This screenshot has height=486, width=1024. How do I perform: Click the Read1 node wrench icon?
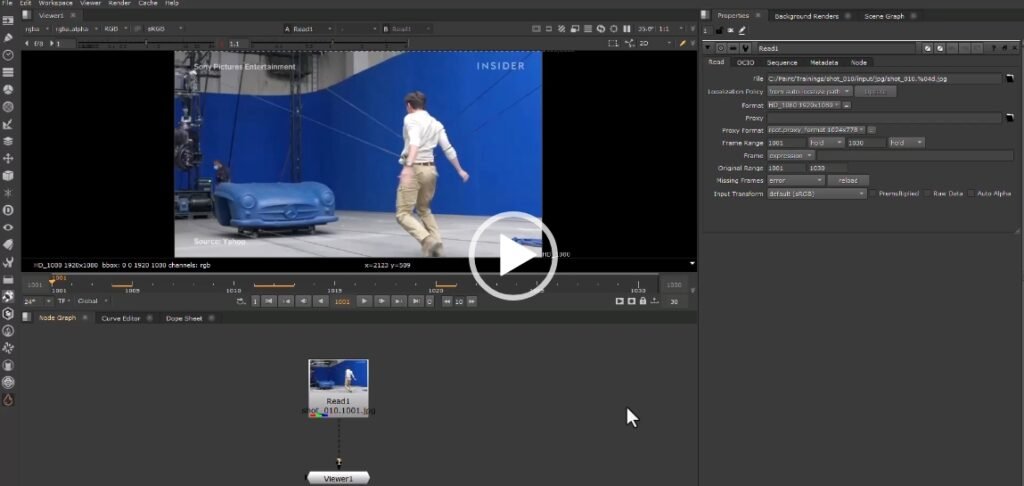[744, 48]
